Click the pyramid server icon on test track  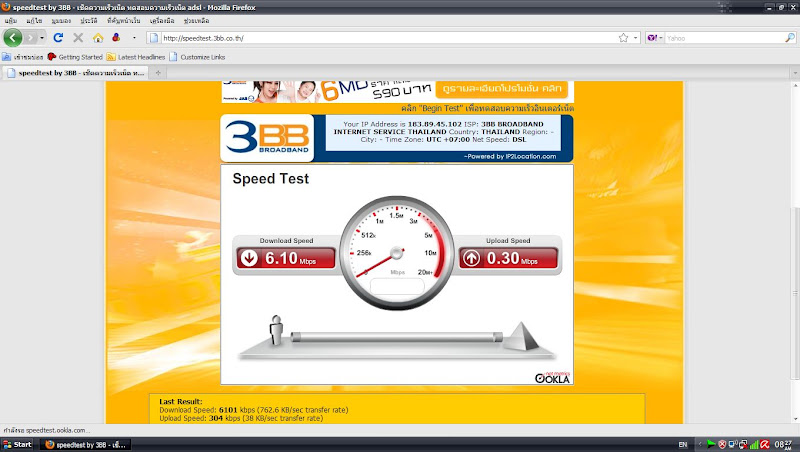tap(521, 336)
